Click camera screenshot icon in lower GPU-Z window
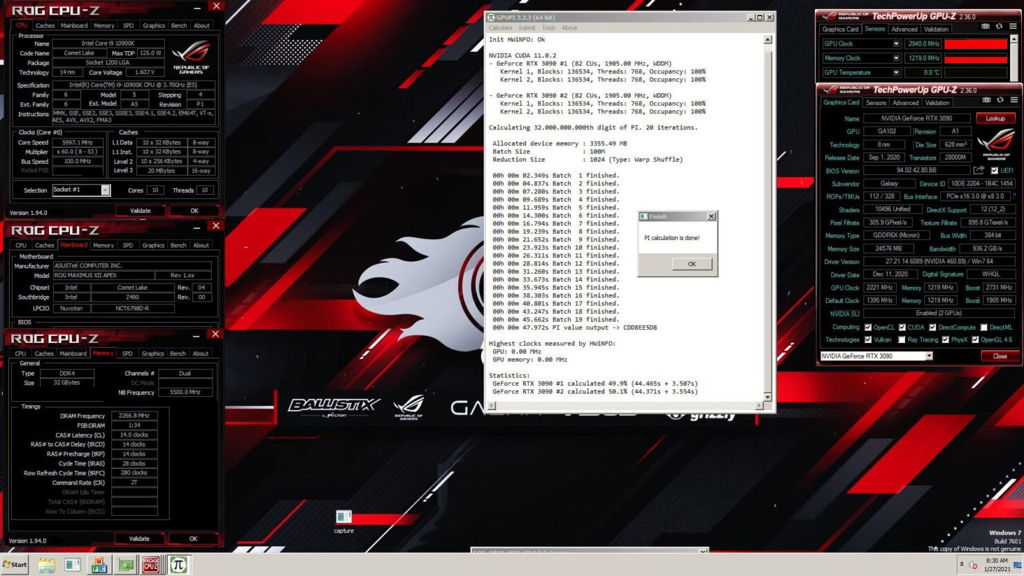This screenshot has width=1024, height=576. [x=986, y=100]
